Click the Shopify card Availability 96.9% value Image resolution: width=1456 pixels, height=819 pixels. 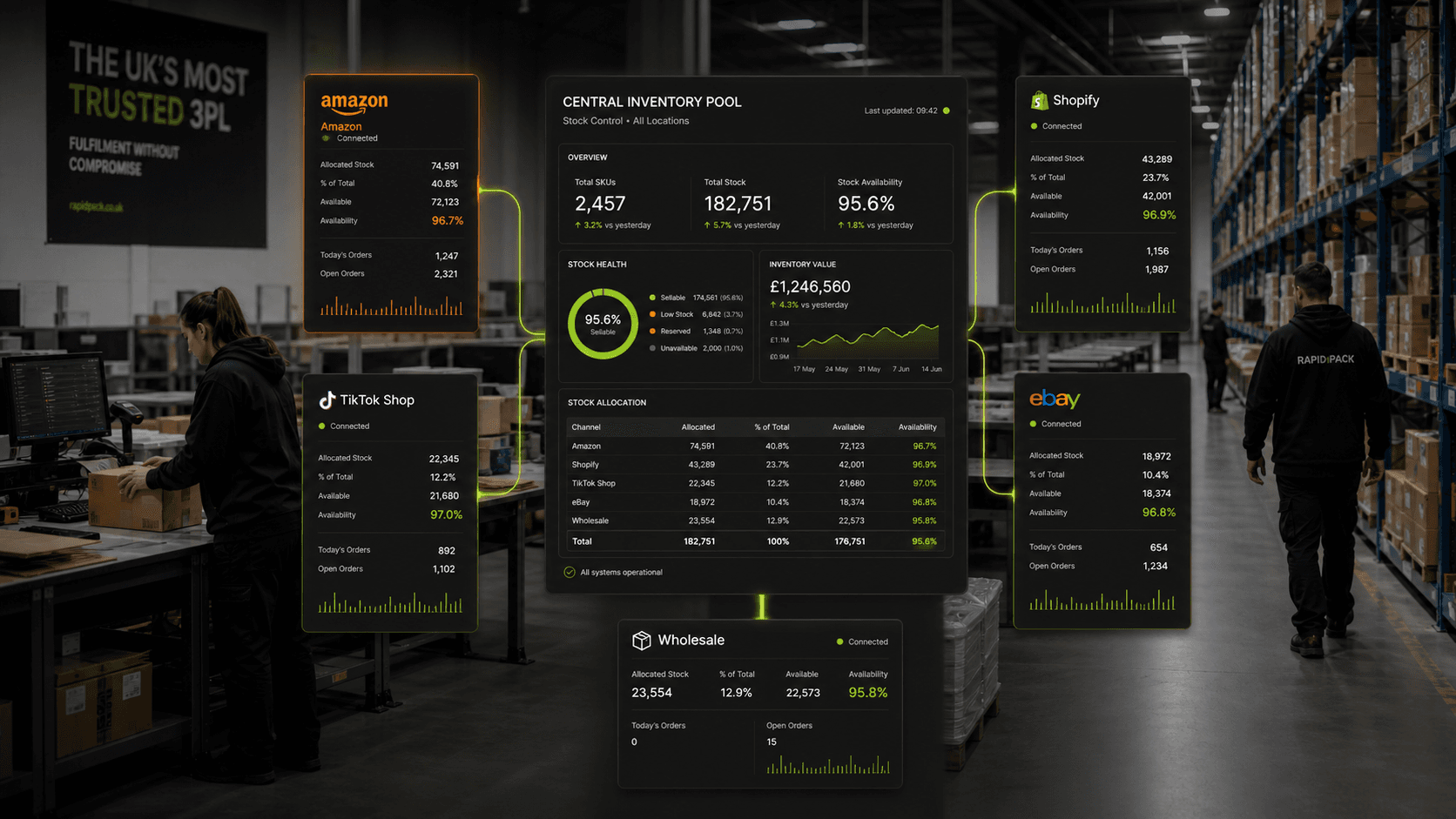click(x=1159, y=215)
